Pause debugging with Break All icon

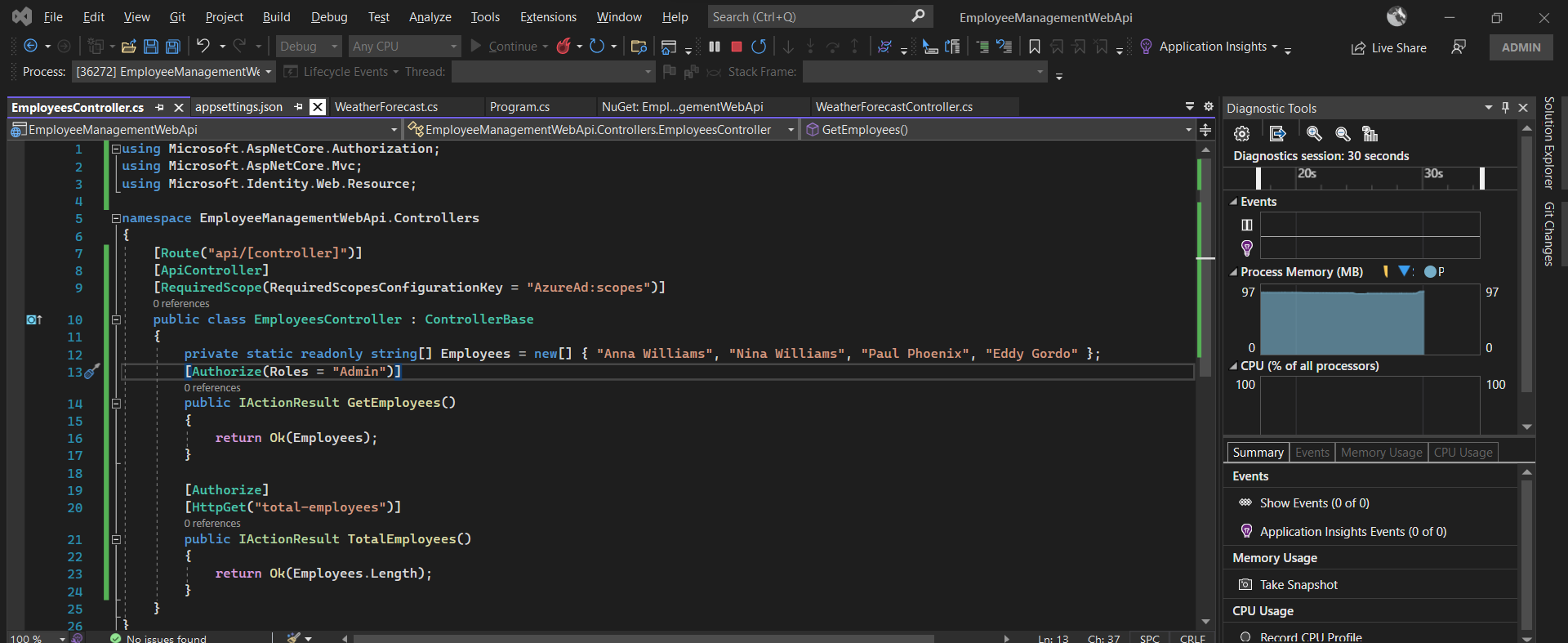715,47
